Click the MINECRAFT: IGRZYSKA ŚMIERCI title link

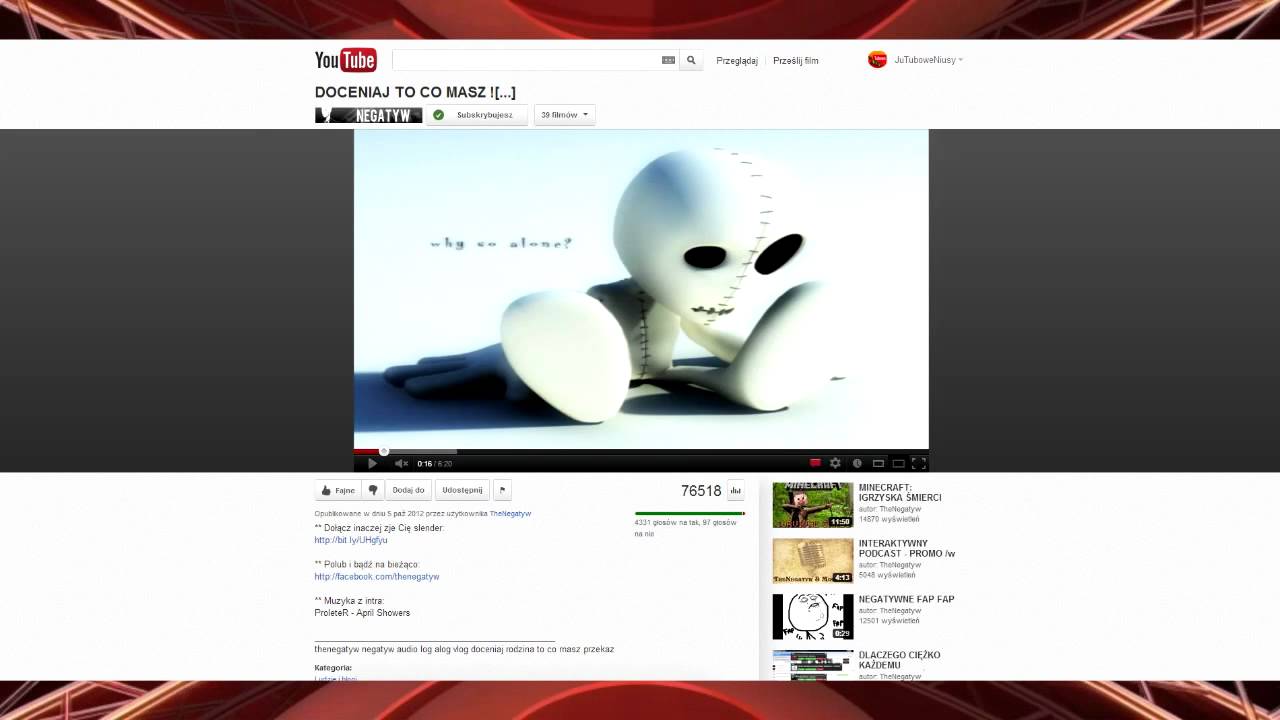(x=900, y=492)
